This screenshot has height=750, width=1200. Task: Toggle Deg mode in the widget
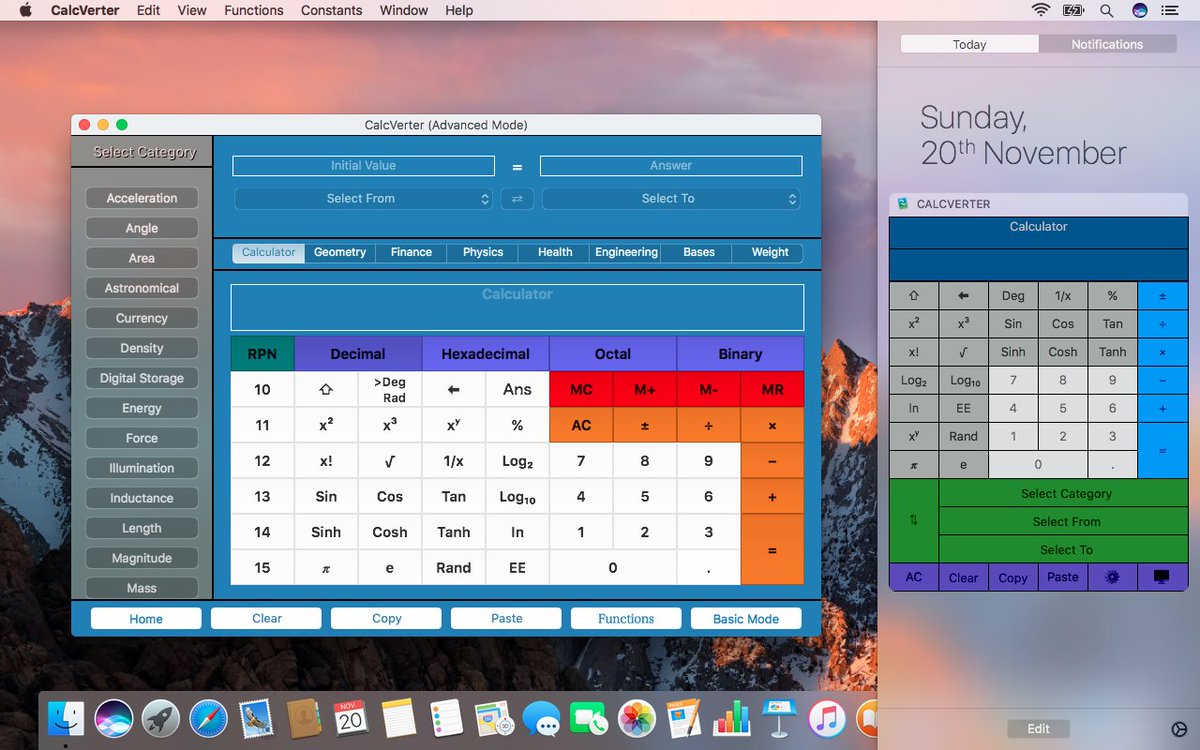1013,296
